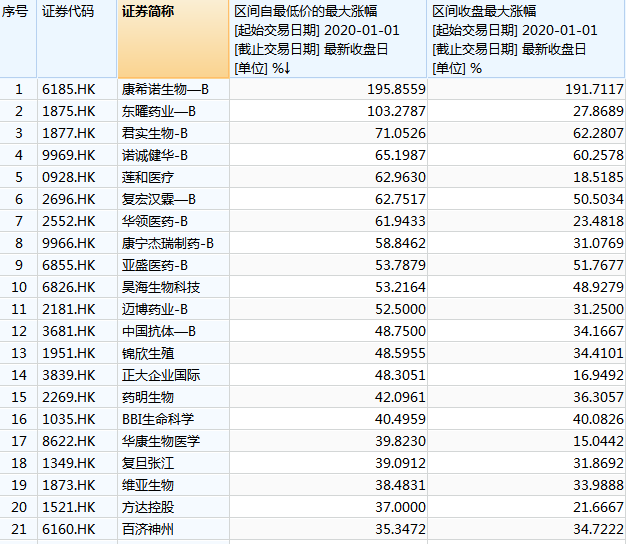The width and height of the screenshot is (628, 544).
Task: Select security code 6826.HK
Action: (x=69, y=287)
